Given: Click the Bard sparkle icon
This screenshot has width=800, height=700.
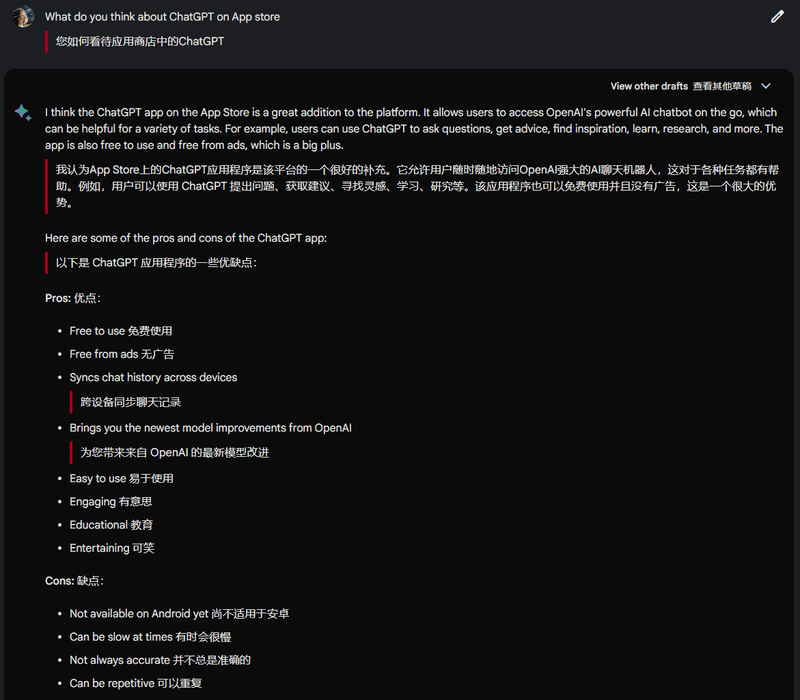Looking at the screenshot, I should click(23, 112).
